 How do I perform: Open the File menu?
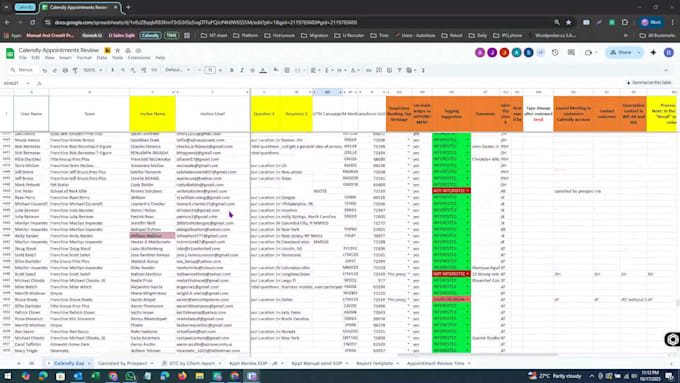coord(23,58)
